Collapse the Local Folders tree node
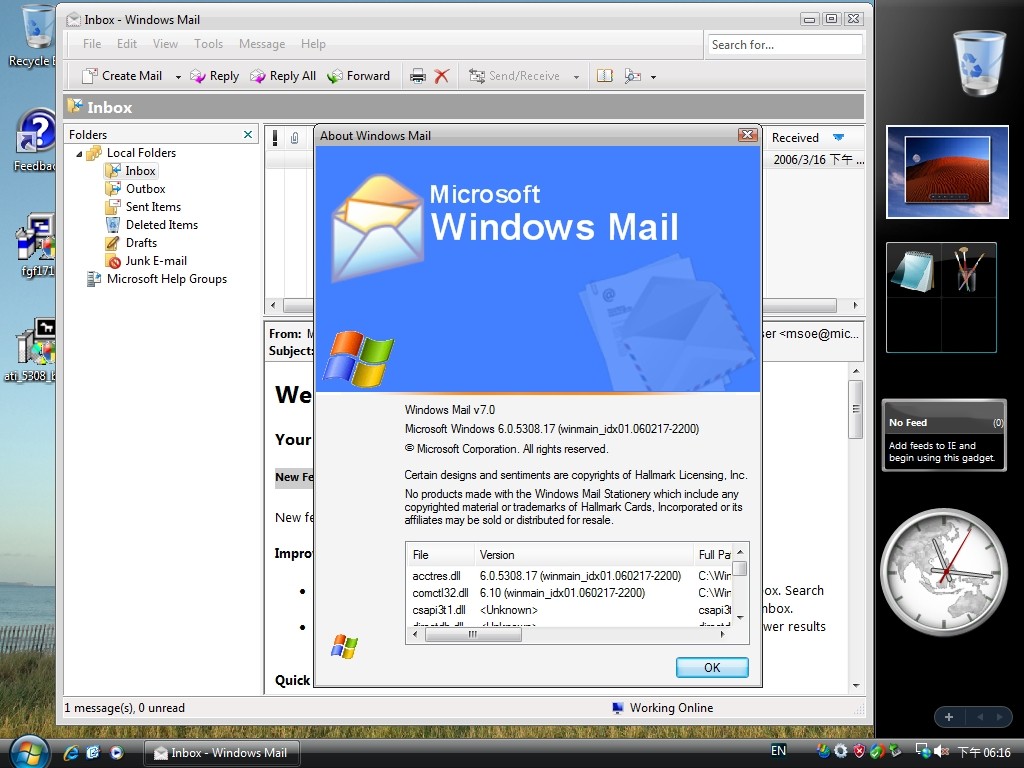This screenshot has height=768, width=1024. pyautogui.click(x=79, y=154)
